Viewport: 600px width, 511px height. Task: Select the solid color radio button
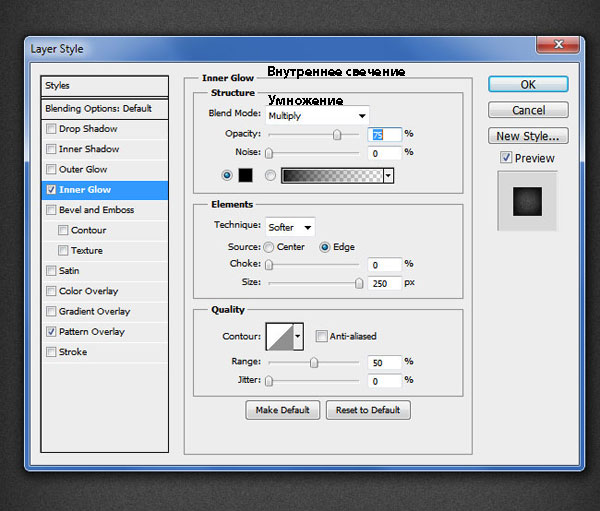pyautogui.click(x=227, y=175)
